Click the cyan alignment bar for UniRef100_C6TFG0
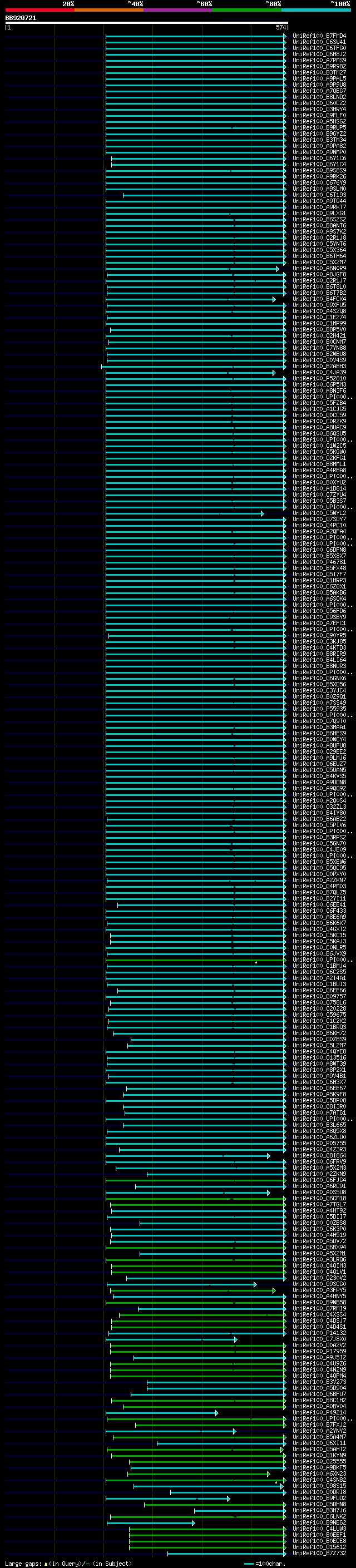 click(x=196, y=48)
